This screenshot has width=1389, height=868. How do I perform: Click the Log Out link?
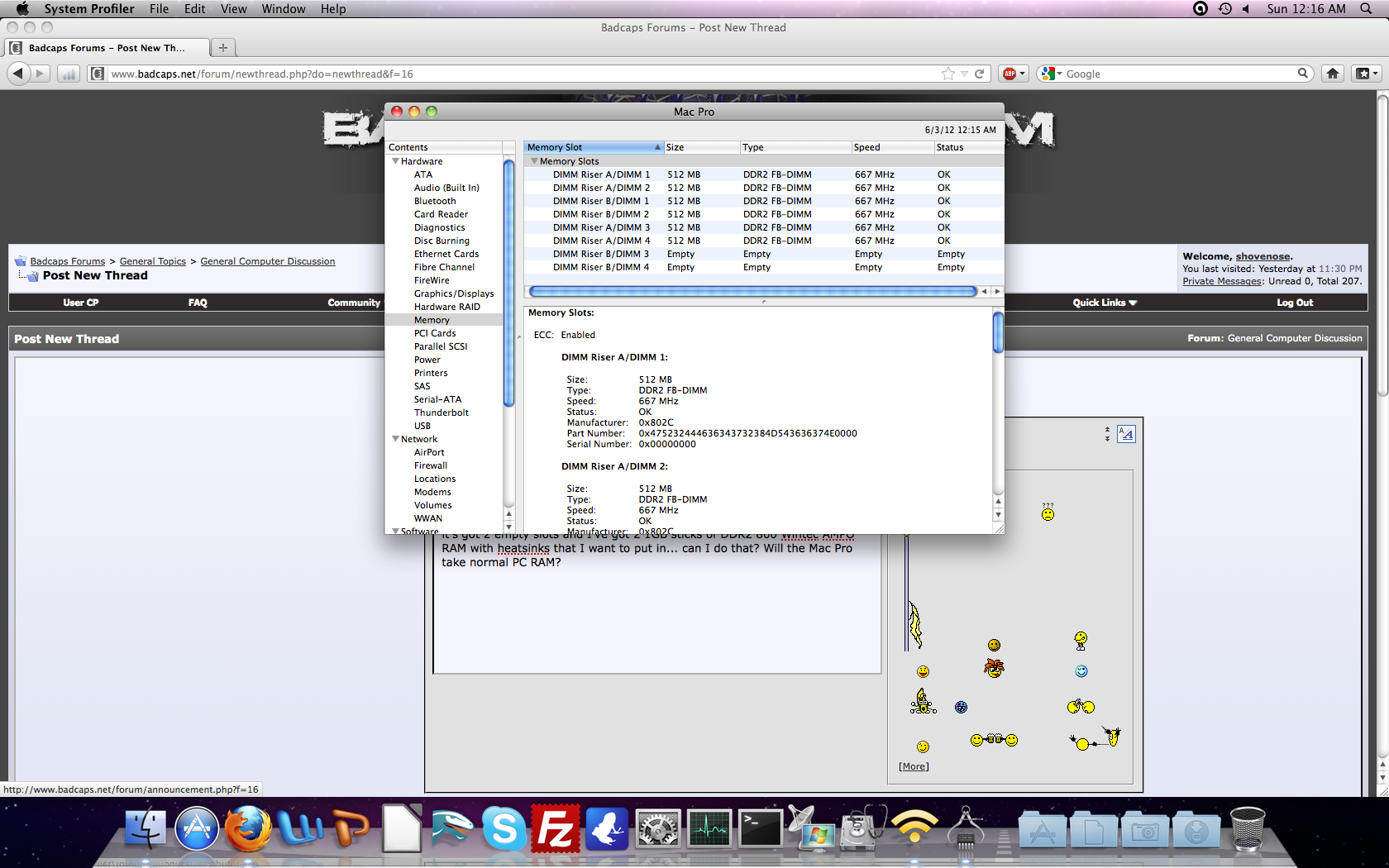click(1295, 303)
